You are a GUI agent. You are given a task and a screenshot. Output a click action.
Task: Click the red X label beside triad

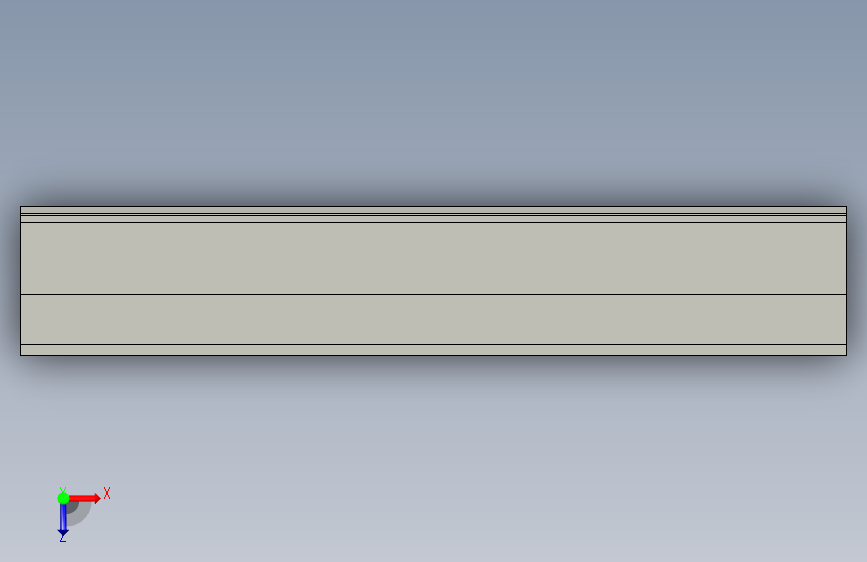click(x=107, y=493)
